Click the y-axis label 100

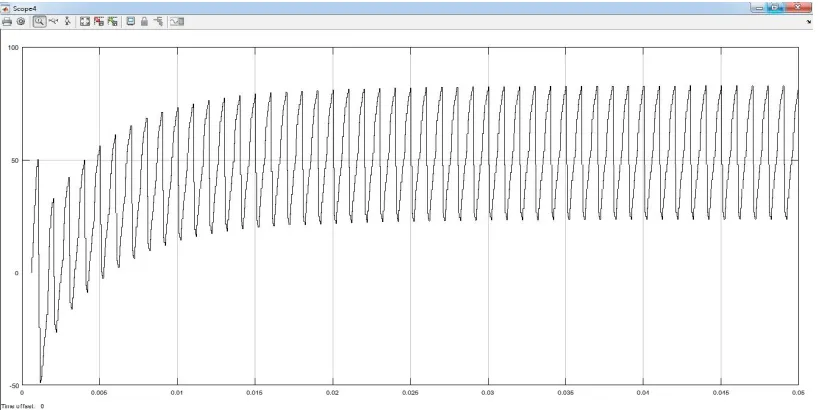[13, 47]
